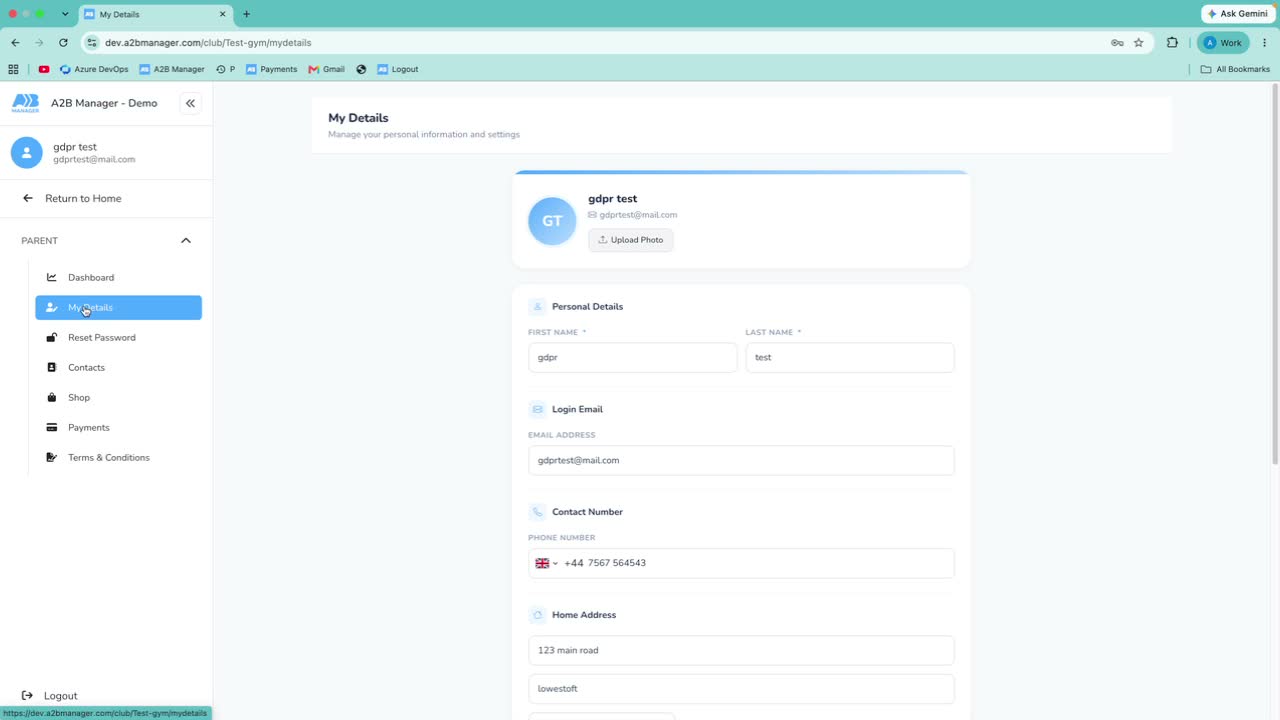Click the Terms & Conditions signature icon
The width and height of the screenshot is (1280, 720).
pyautogui.click(x=52, y=457)
